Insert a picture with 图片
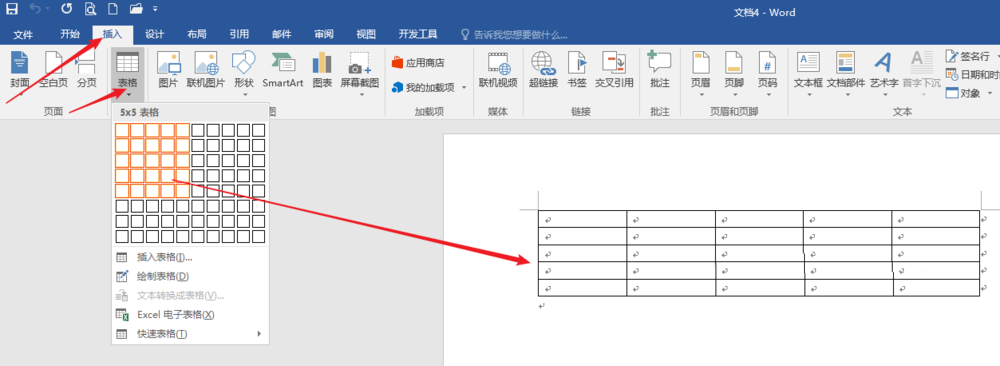Viewport: 1000px width, 366px height. [168, 71]
